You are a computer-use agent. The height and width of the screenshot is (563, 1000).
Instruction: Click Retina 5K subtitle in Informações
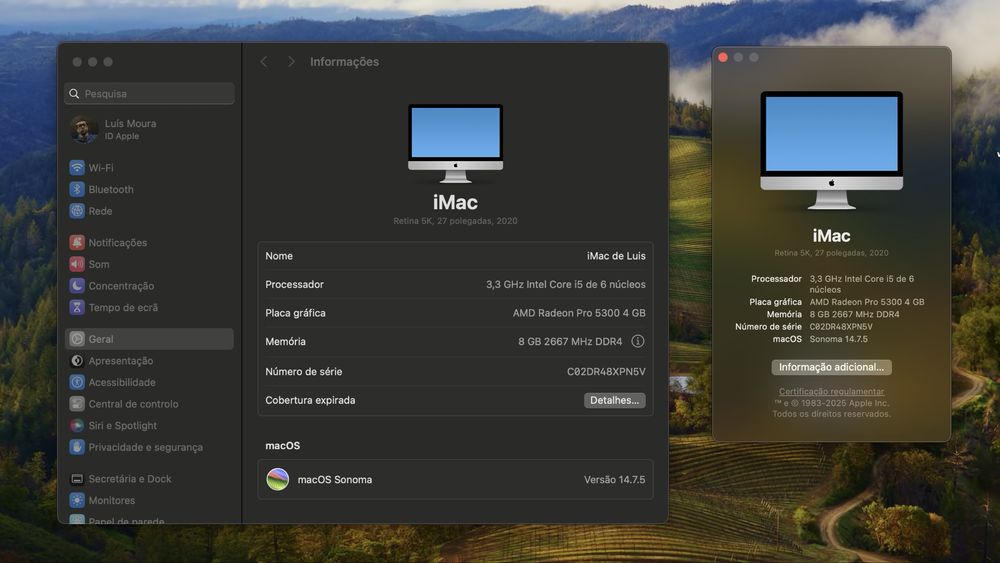tap(455, 221)
